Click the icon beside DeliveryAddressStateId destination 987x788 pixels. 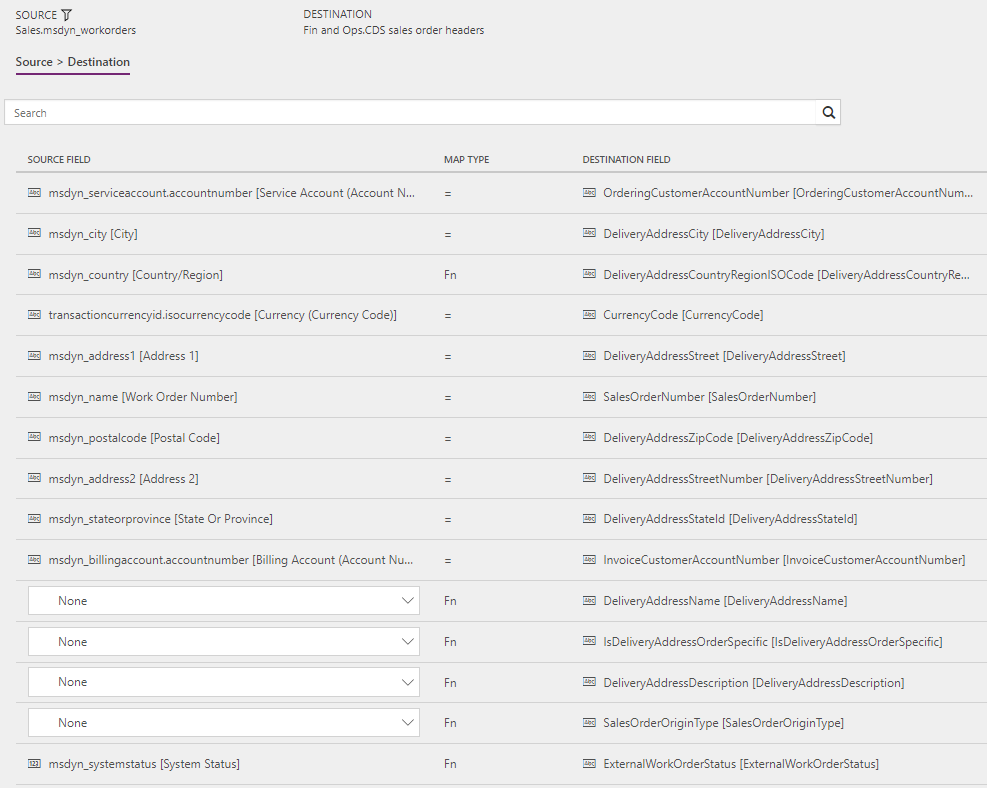pos(589,518)
